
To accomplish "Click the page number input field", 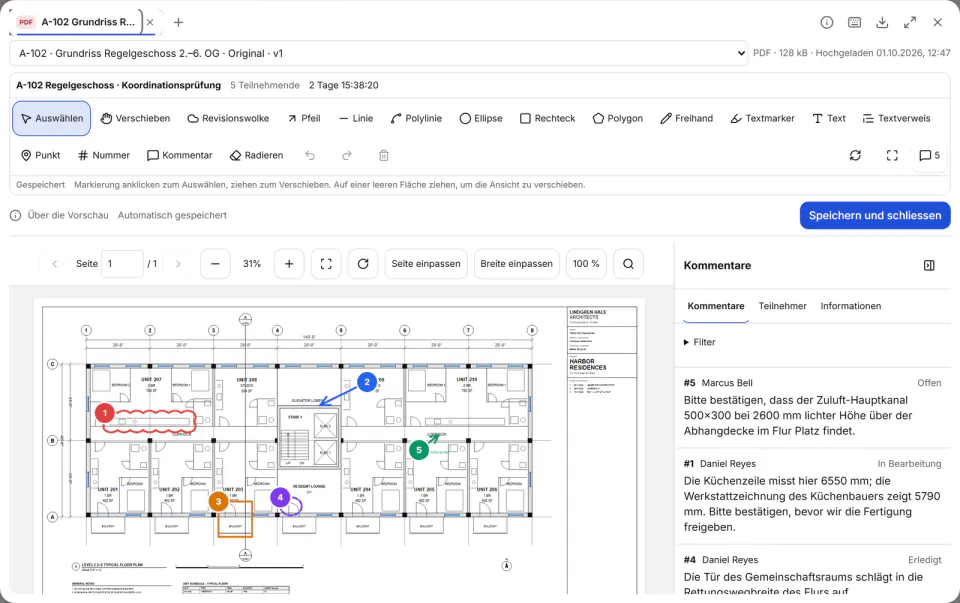I will 122,264.
